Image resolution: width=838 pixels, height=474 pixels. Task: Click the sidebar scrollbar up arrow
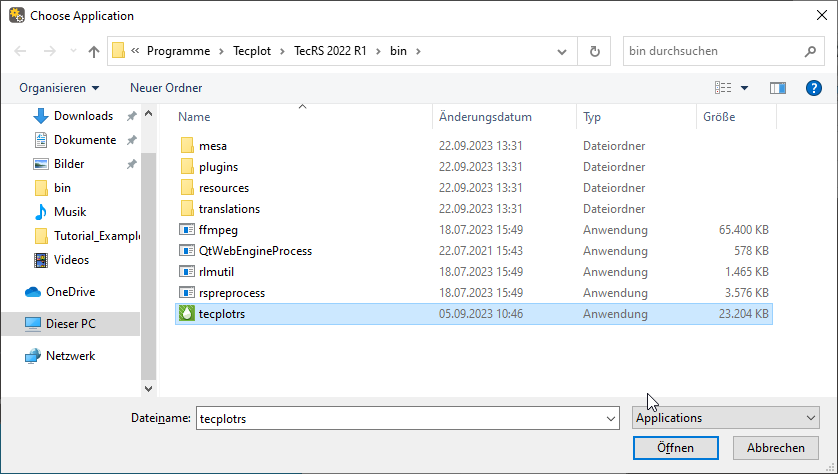pyautogui.click(x=149, y=113)
